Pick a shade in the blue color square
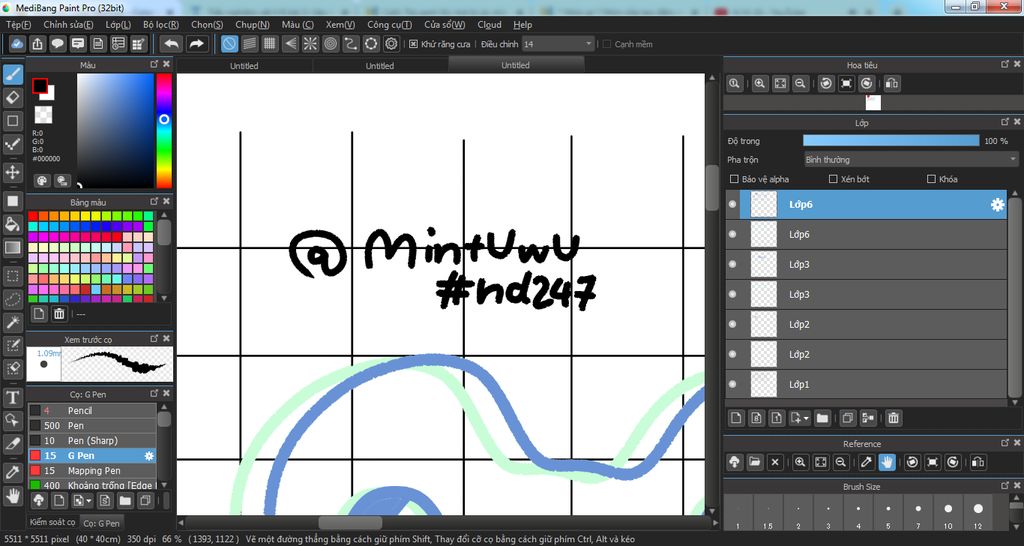The height and width of the screenshot is (546, 1024). coord(115,131)
